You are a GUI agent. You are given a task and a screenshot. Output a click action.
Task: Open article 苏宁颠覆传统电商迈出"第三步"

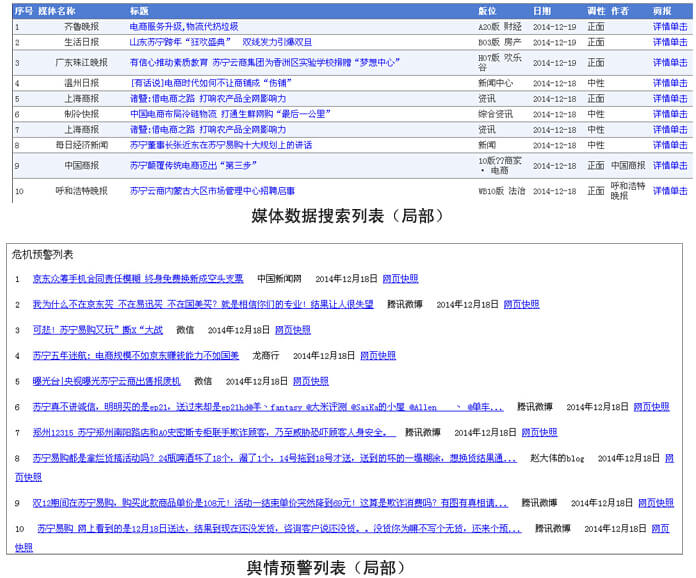pyautogui.click(x=193, y=166)
